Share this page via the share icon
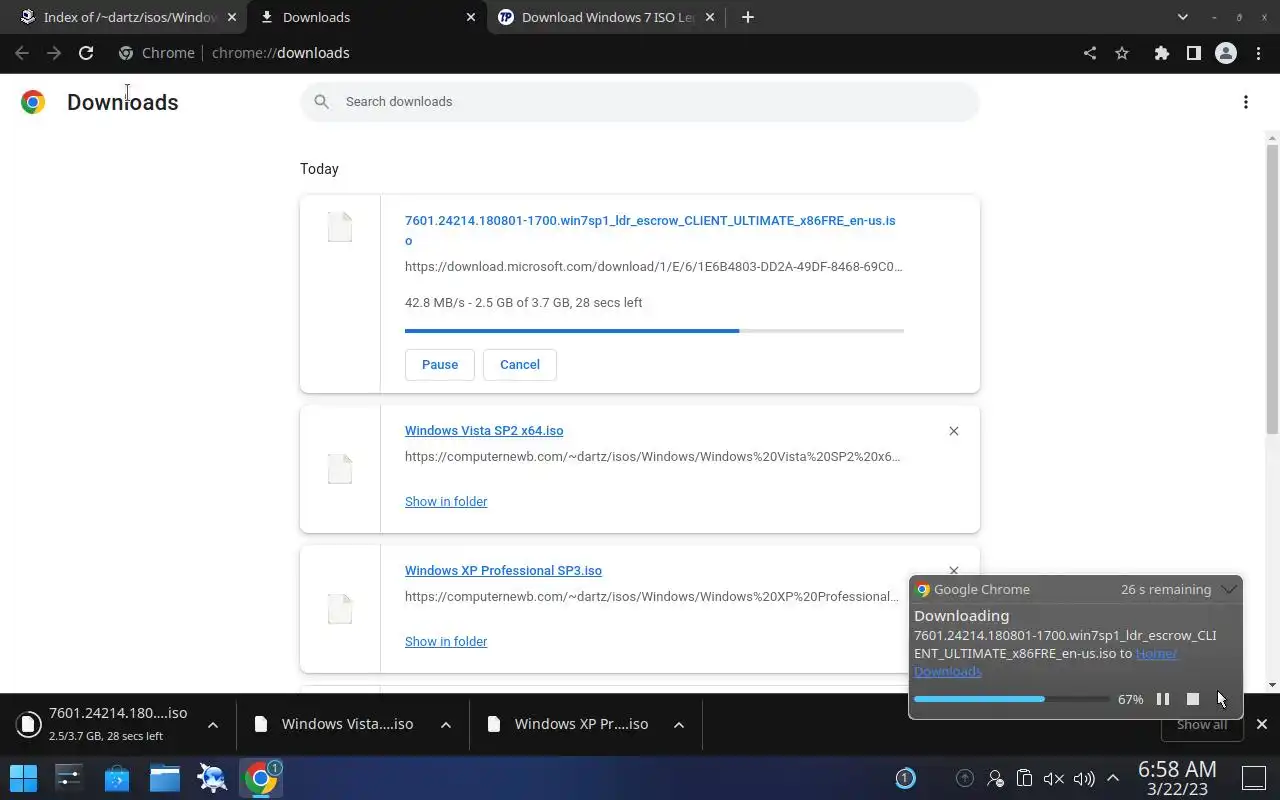Image resolution: width=1280 pixels, height=800 pixels. click(x=1089, y=53)
